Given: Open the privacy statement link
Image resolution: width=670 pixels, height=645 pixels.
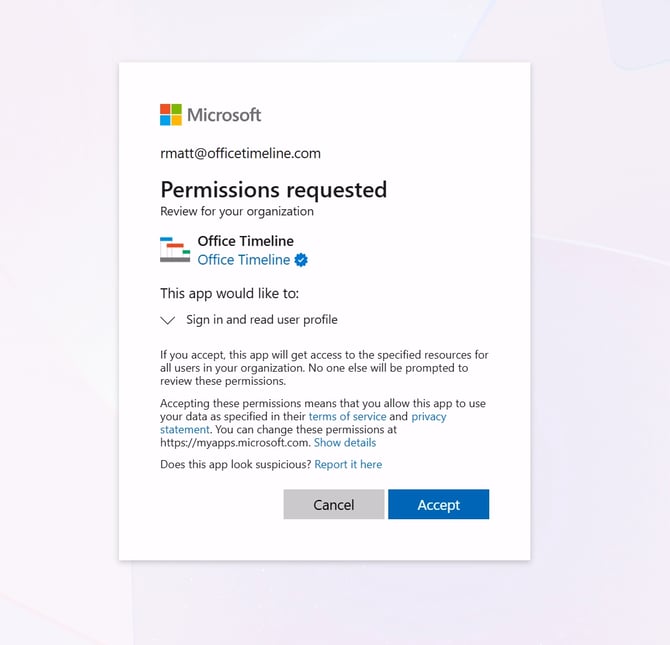Looking at the screenshot, I should click(x=430, y=416).
